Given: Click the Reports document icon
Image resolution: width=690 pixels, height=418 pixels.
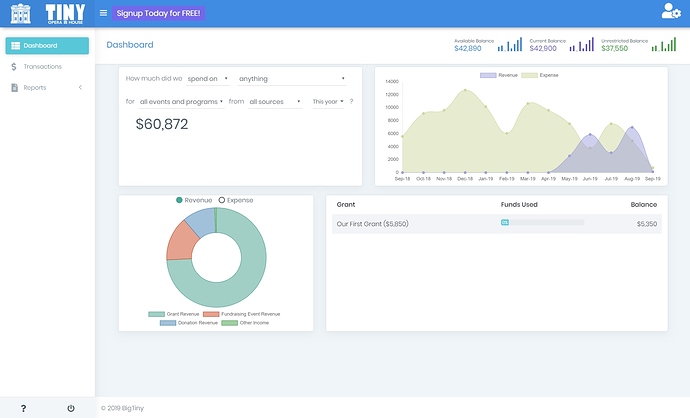Looking at the screenshot, I should pos(15,88).
